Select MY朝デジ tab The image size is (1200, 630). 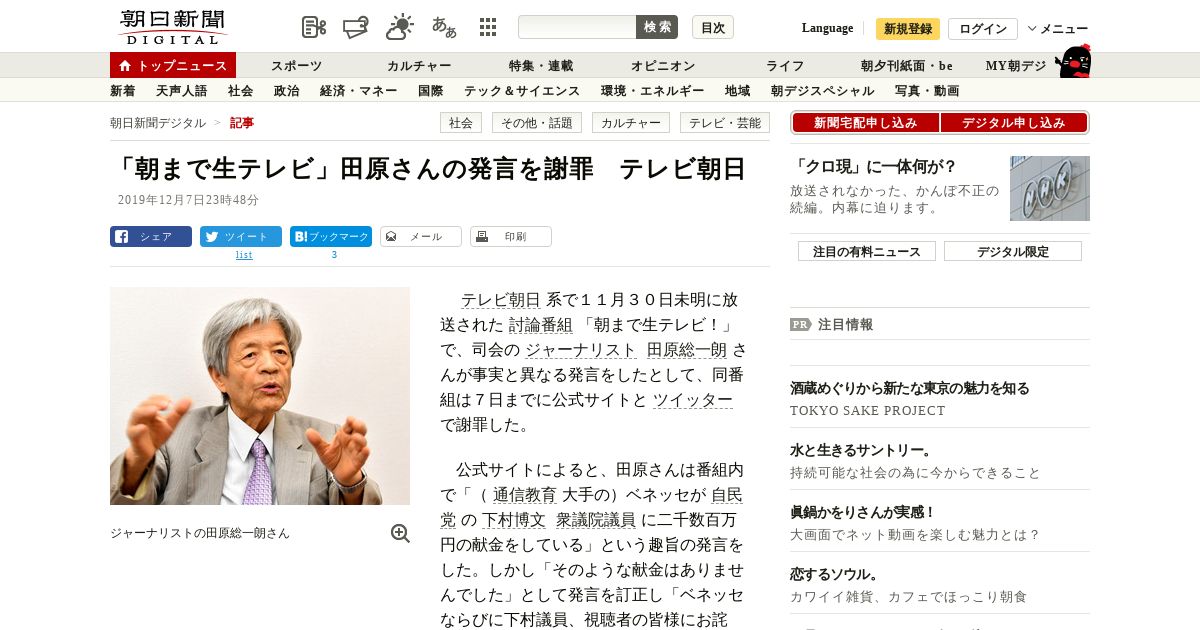[x=1016, y=65]
